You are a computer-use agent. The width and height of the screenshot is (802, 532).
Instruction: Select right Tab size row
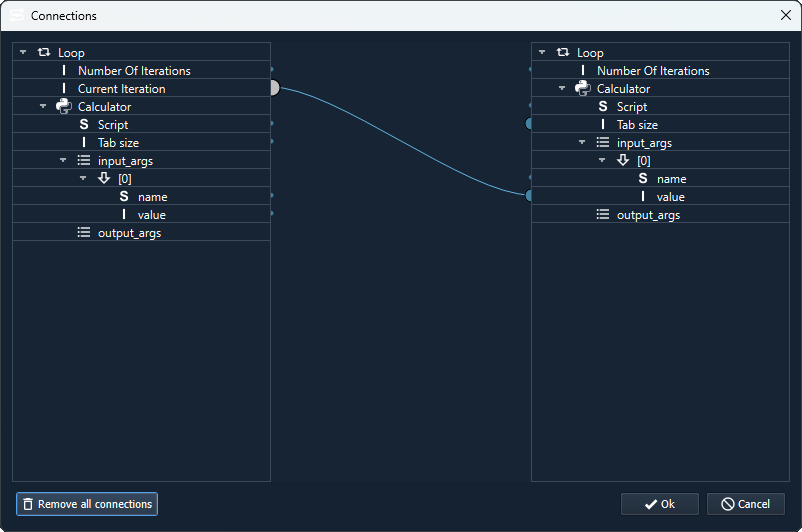click(x=660, y=124)
